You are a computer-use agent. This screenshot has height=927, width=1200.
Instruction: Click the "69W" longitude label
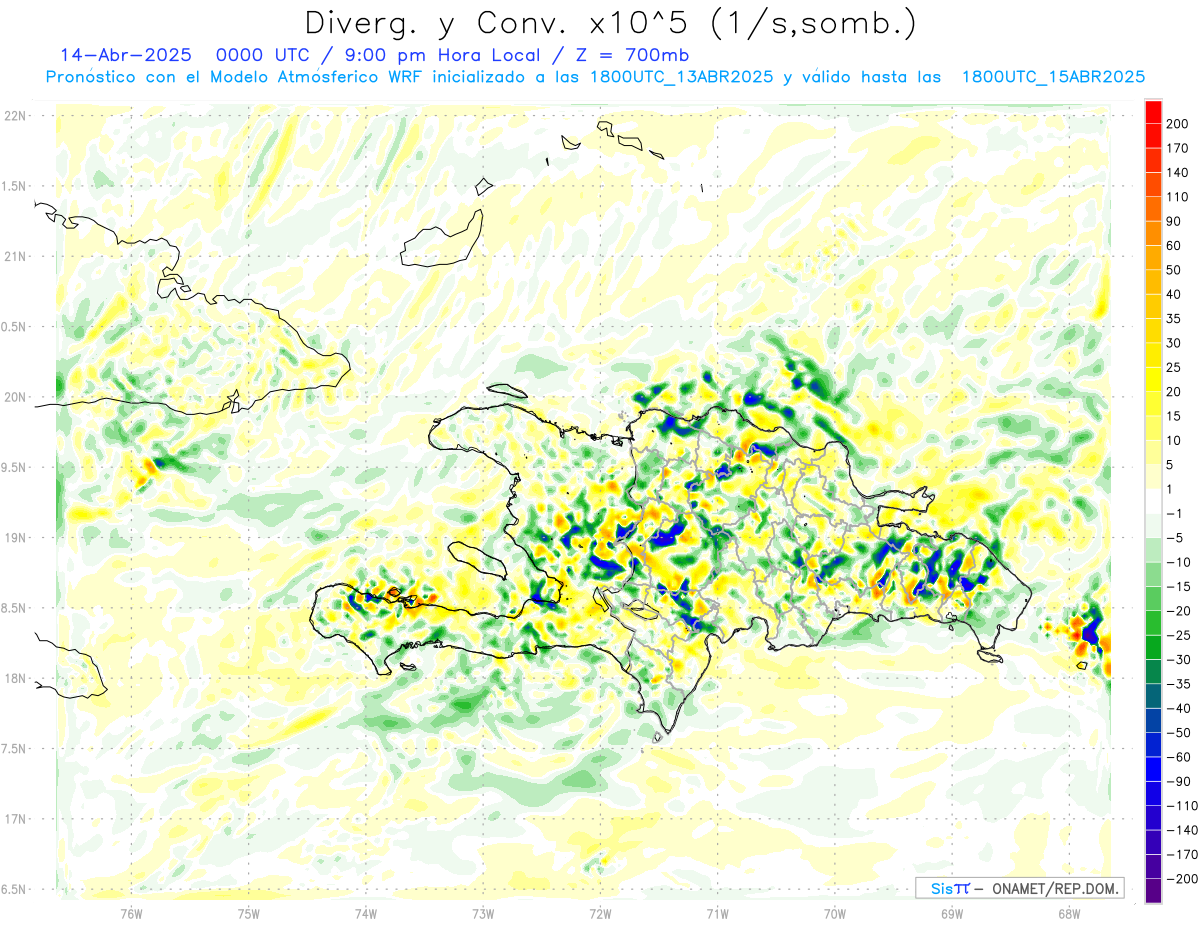coord(952,914)
